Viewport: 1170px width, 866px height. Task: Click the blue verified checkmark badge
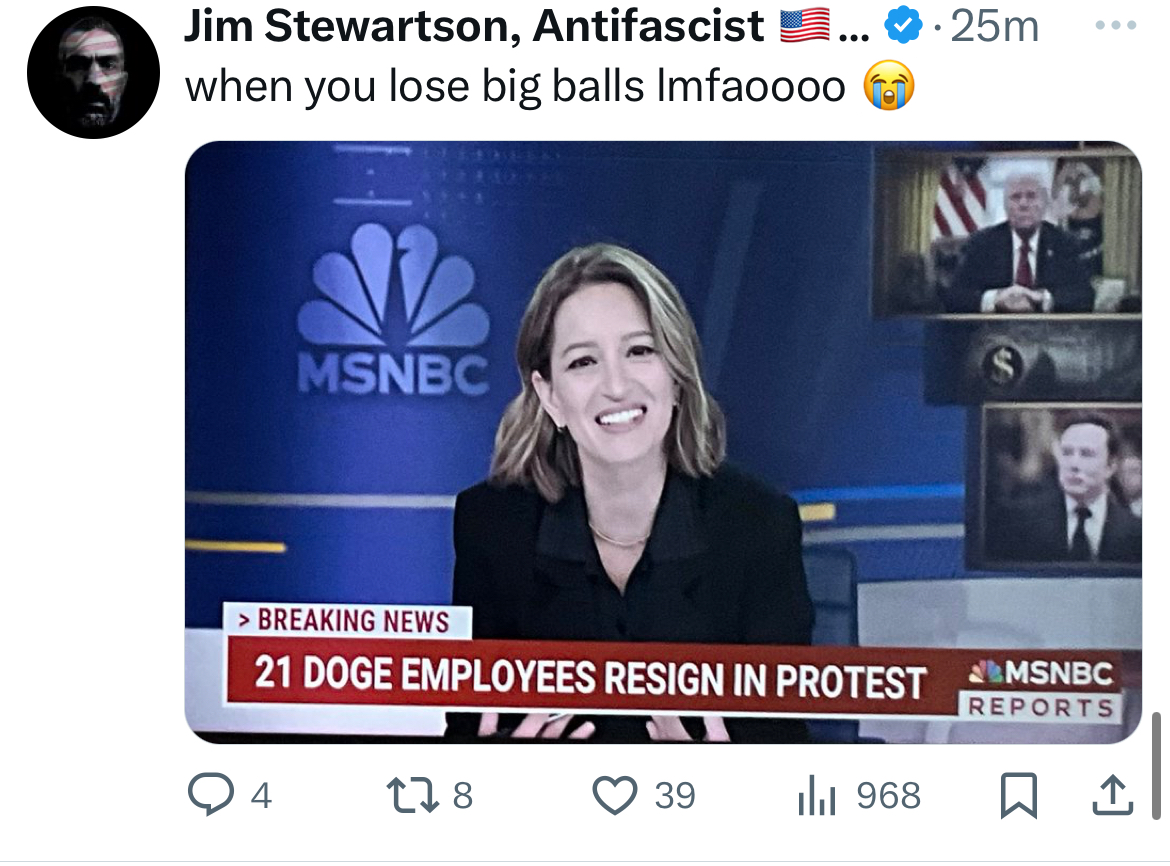click(903, 28)
